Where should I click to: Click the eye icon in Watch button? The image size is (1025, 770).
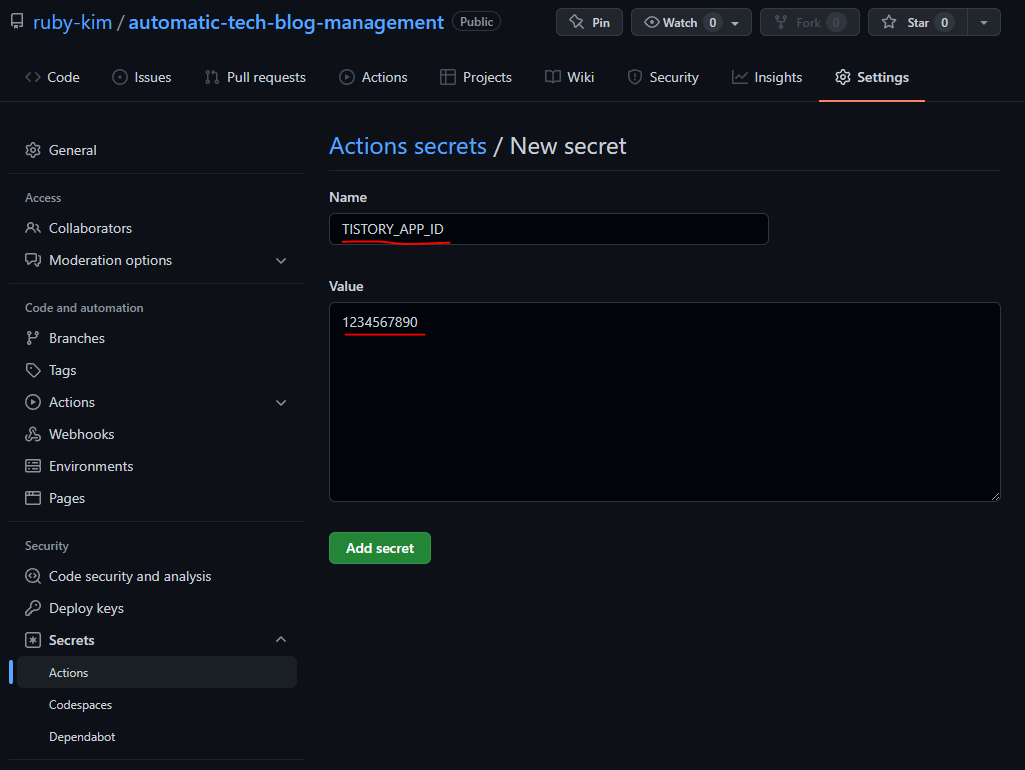[651, 22]
